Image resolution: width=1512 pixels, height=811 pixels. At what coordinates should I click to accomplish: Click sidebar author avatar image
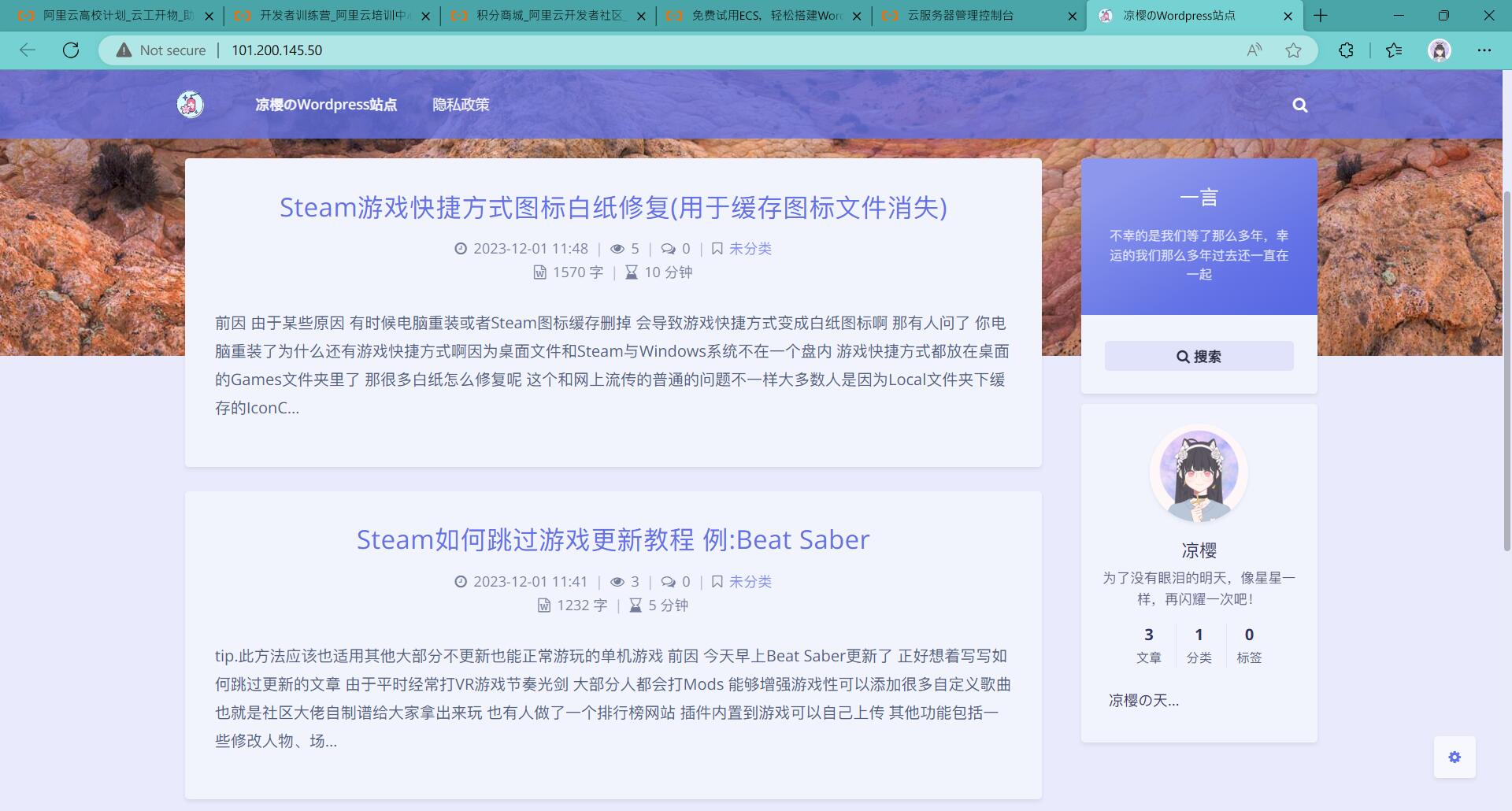[x=1199, y=475]
